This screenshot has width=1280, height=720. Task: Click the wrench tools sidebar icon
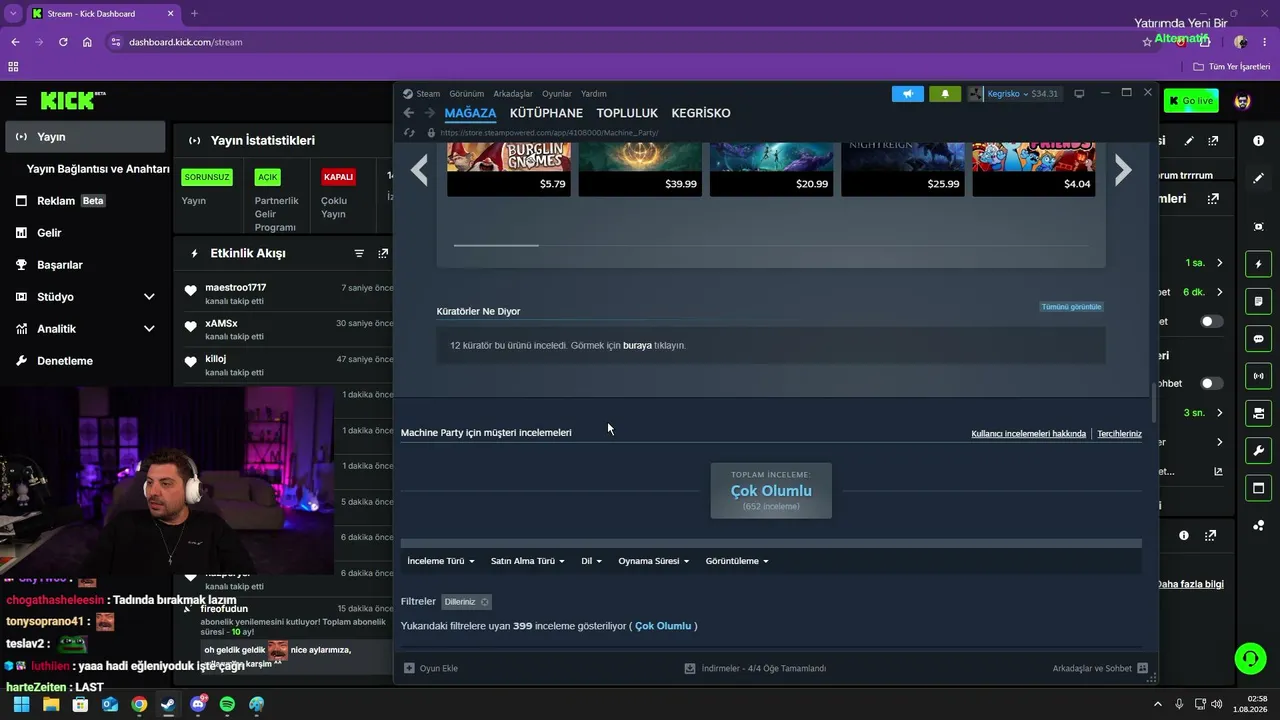coord(1258,450)
